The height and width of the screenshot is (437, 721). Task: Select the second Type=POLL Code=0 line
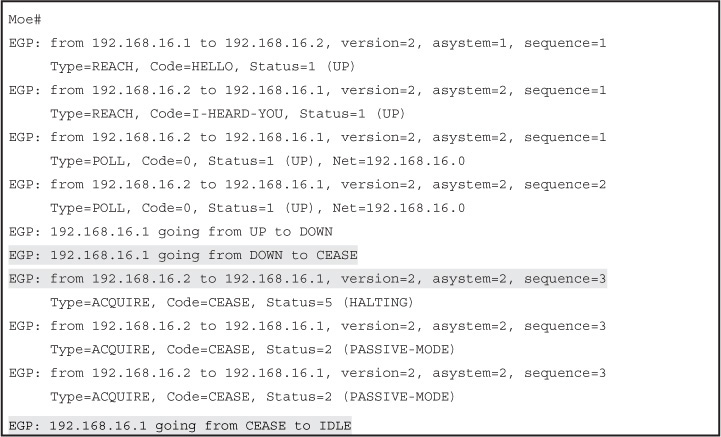(258, 208)
